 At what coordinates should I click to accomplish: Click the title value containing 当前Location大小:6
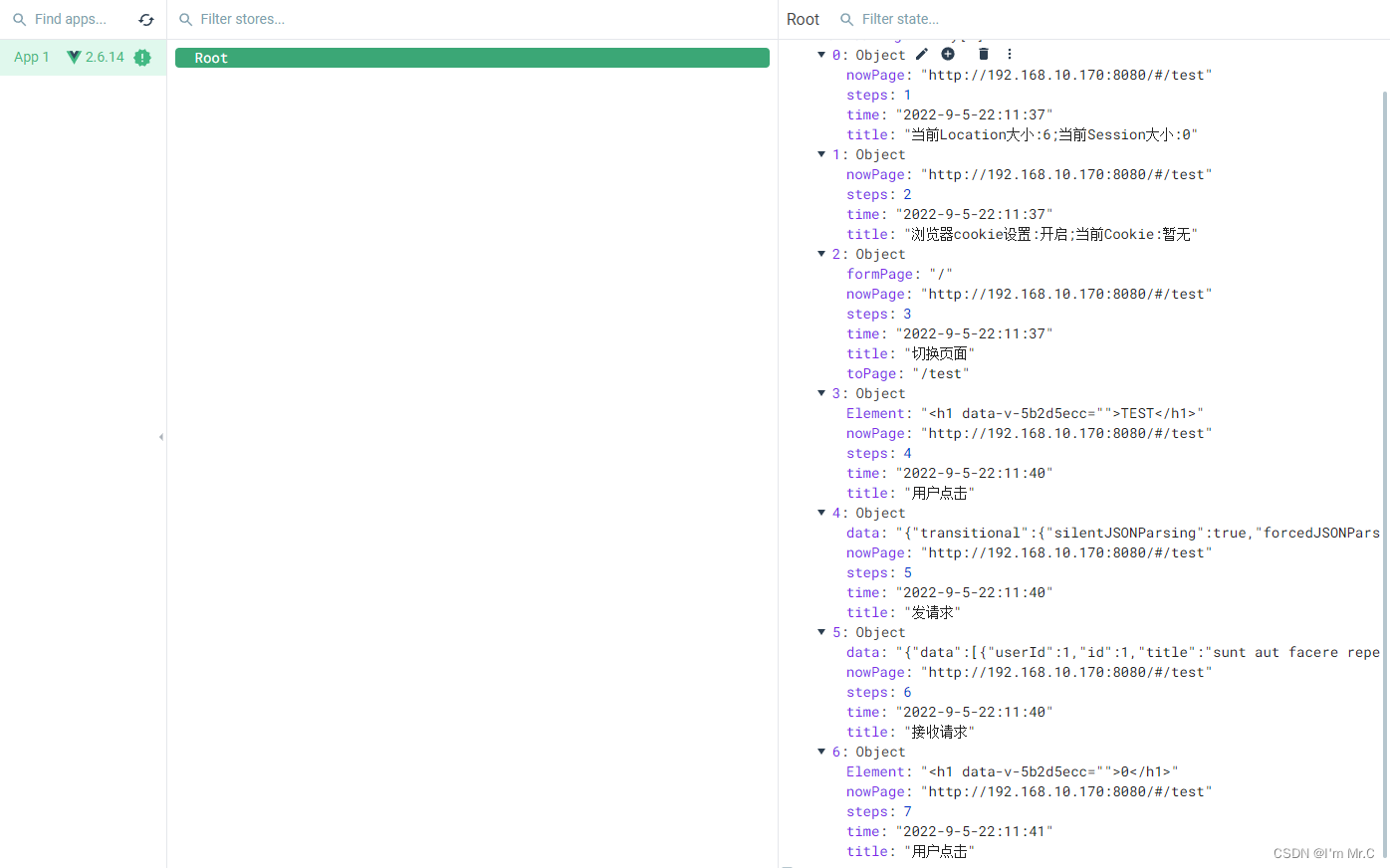pyautogui.click(x=1050, y=134)
